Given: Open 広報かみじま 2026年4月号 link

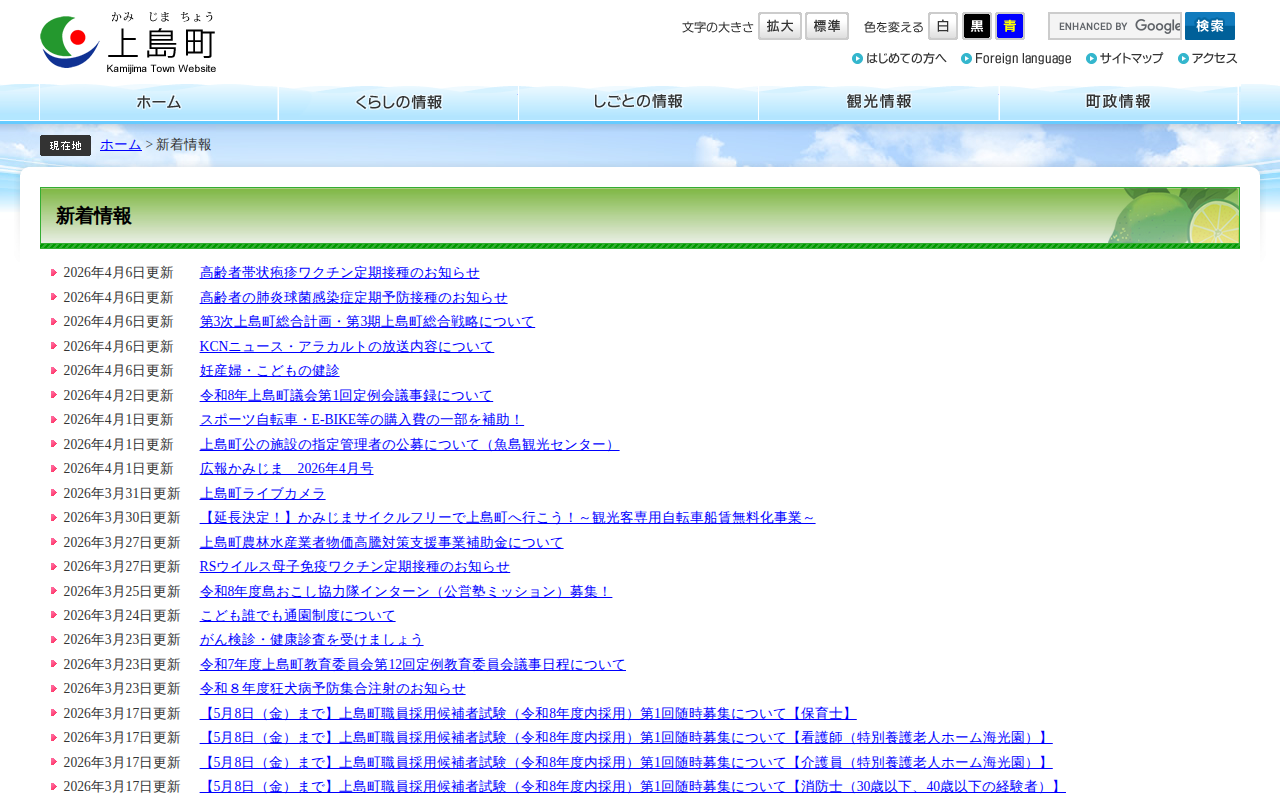Looking at the screenshot, I should (x=287, y=469).
